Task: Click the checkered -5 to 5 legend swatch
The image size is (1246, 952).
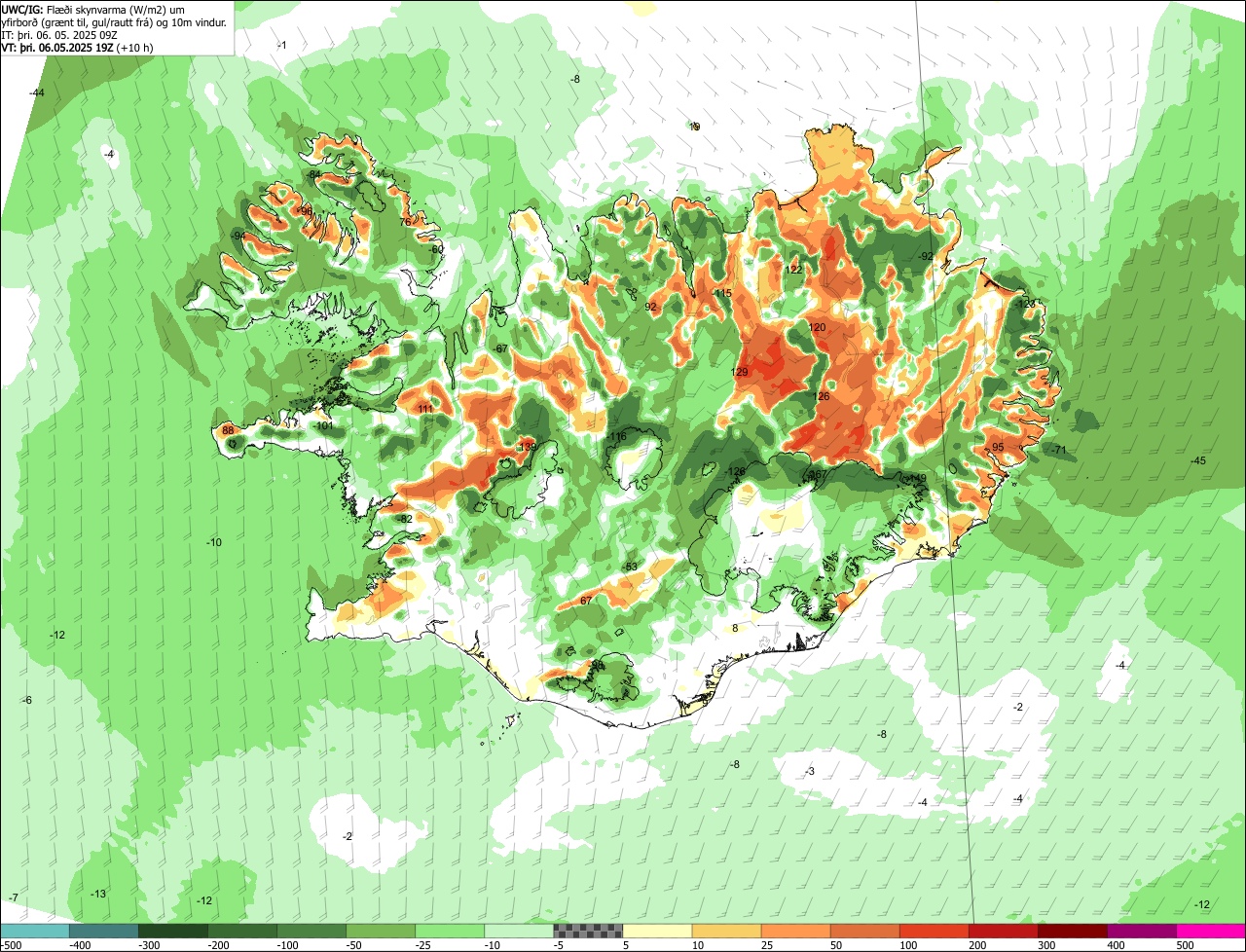Action: [588, 932]
